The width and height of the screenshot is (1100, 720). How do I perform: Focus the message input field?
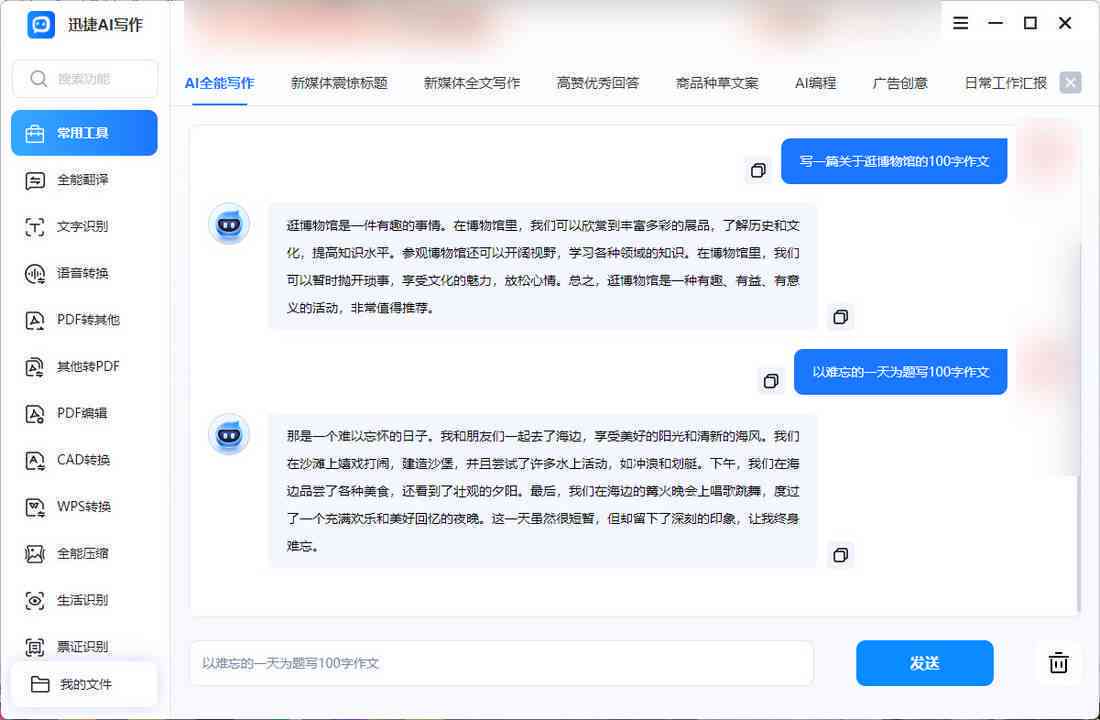[x=502, y=662]
